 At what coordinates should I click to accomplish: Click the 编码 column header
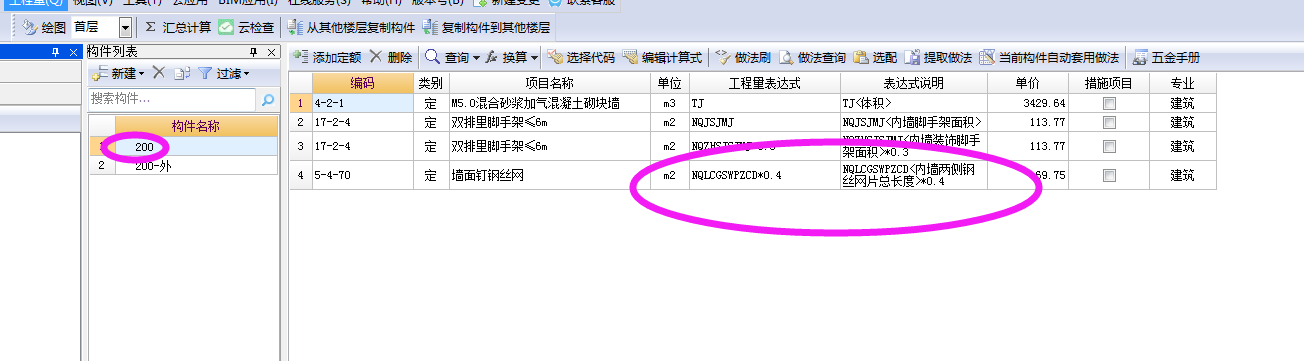[362, 83]
